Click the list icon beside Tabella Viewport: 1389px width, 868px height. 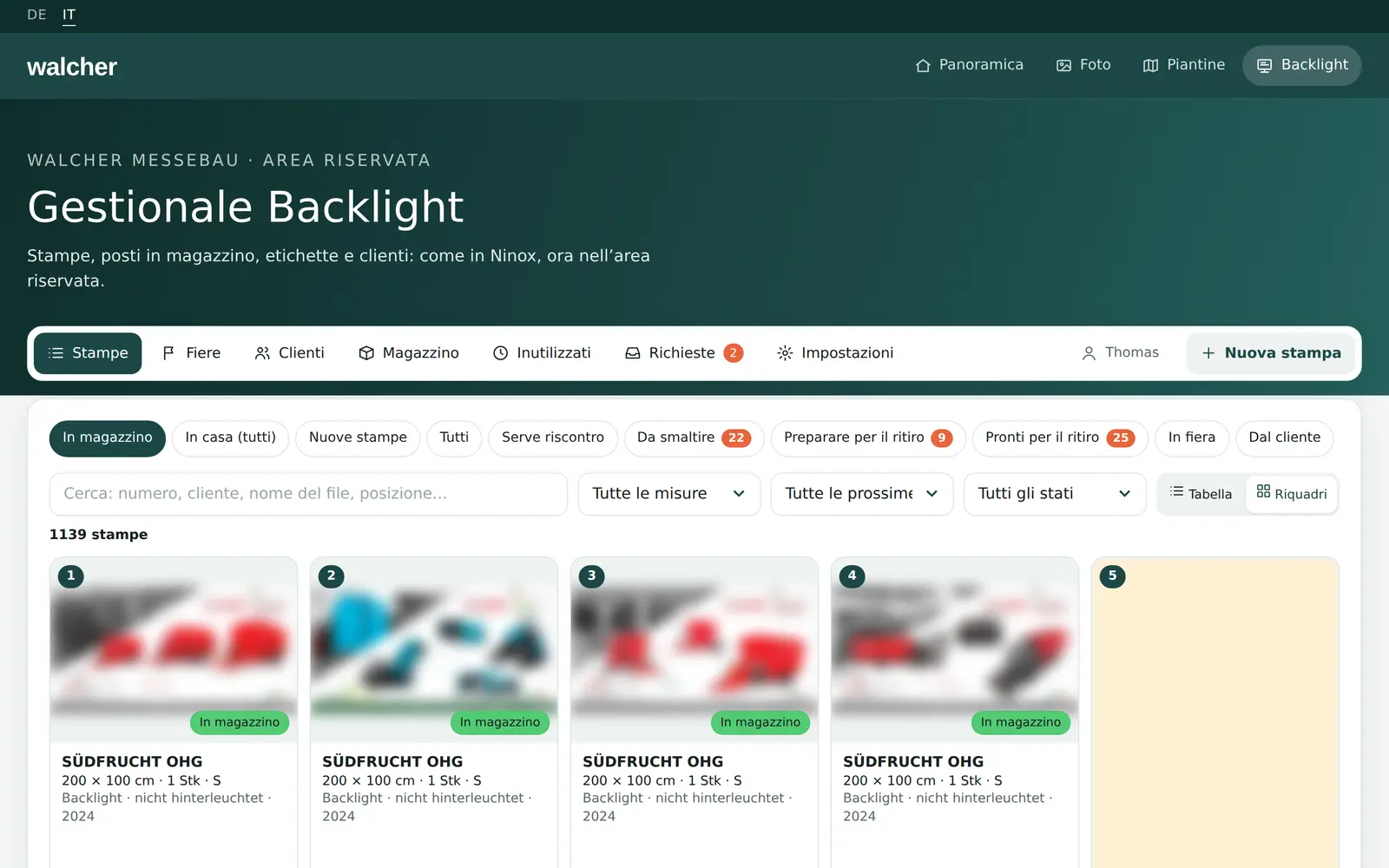tap(1176, 491)
